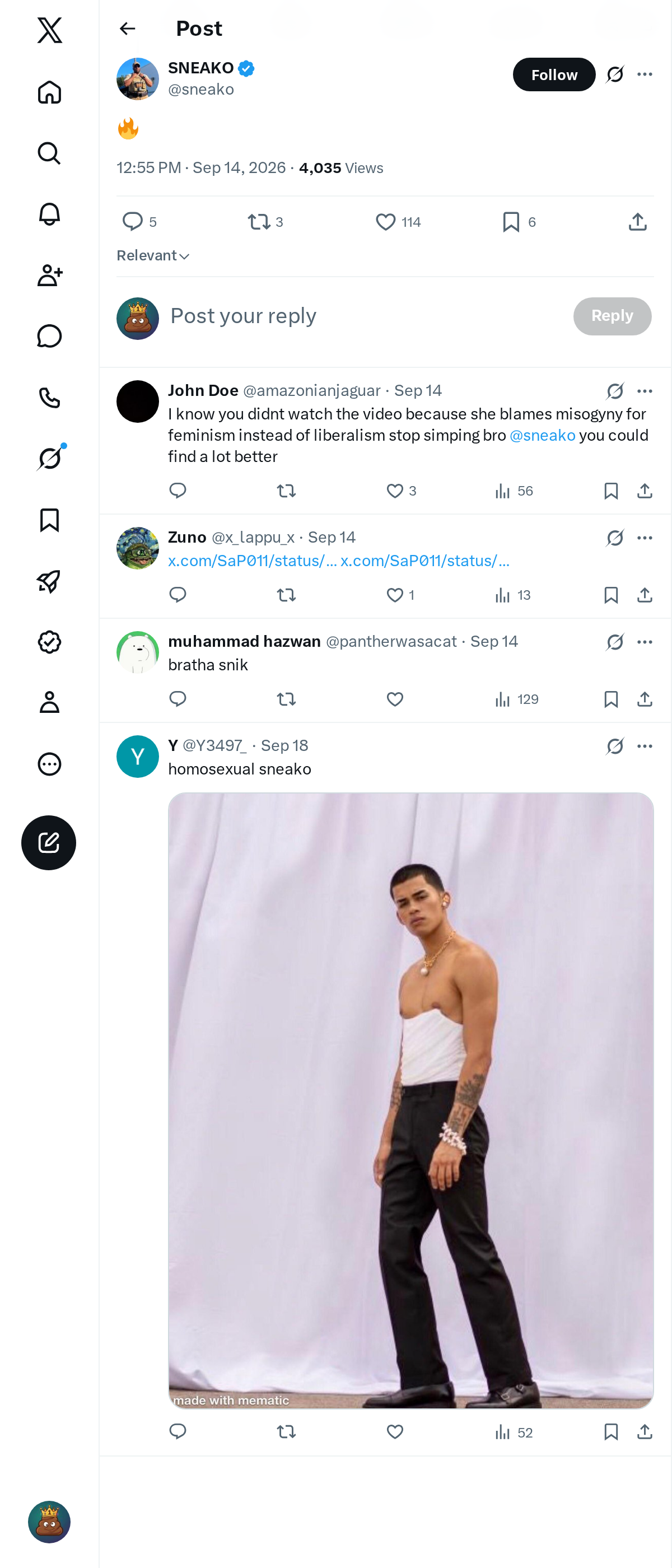Screen dimensions: 672x1568
Task: Click the compose post button
Action: (x=49, y=842)
